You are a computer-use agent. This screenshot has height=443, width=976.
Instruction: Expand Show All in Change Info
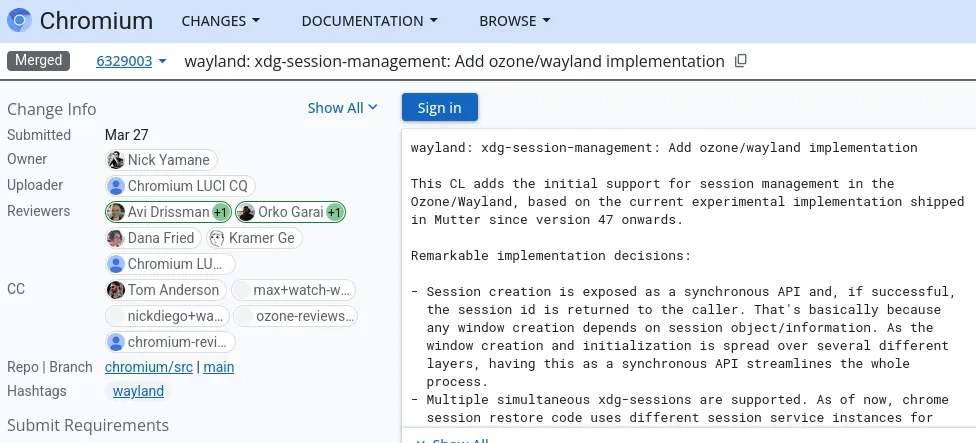(342, 108)
